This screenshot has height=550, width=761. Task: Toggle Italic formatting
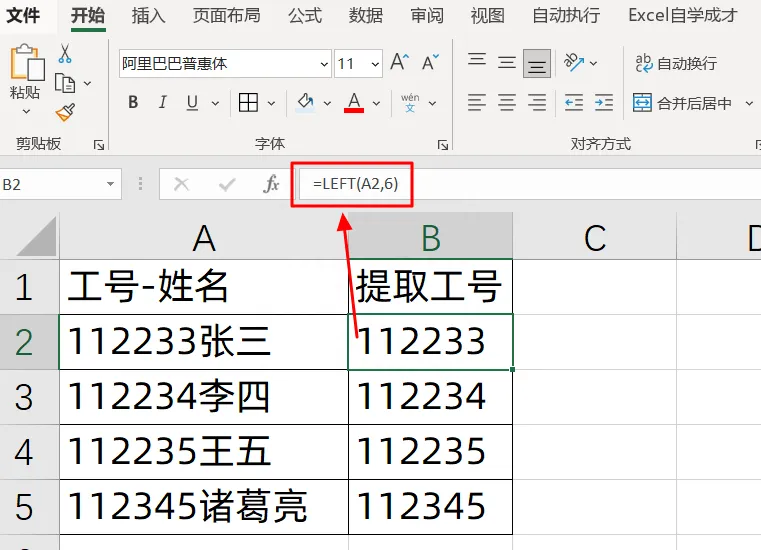click(163, 102)
